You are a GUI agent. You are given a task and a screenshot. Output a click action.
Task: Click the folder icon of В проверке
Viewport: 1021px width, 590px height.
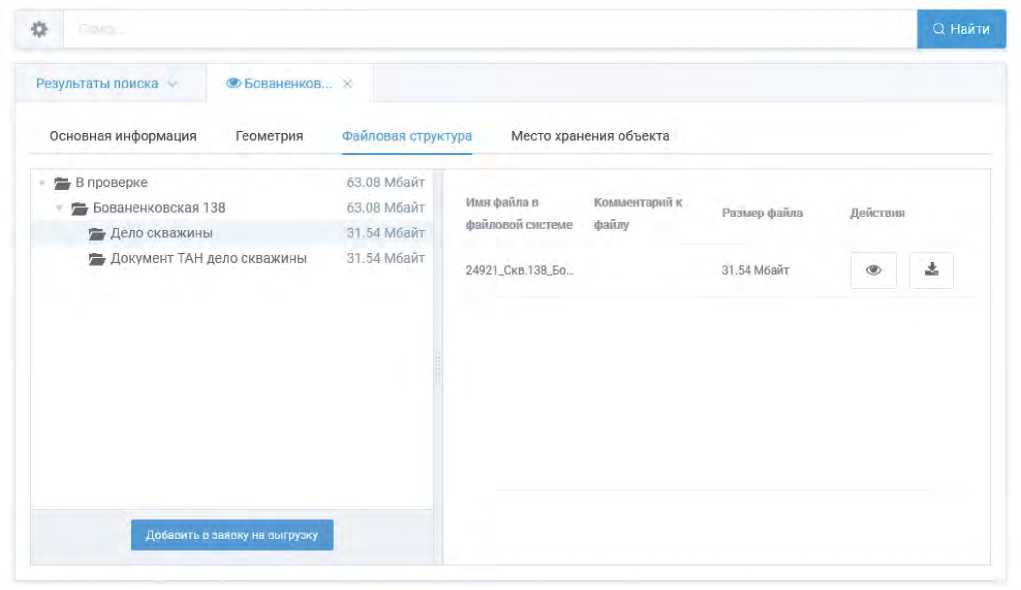tap(62, 183)
